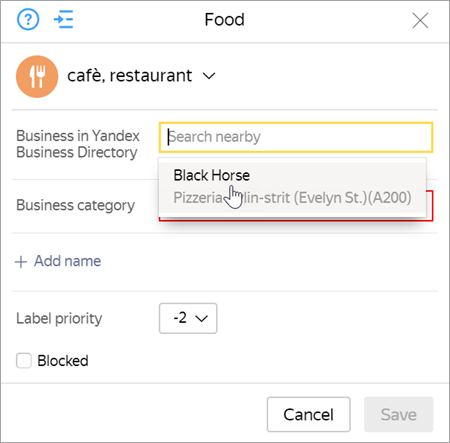Click the Add name link
Image resolution: width=450 pixels, height=443 pixels.
[67, 261]
